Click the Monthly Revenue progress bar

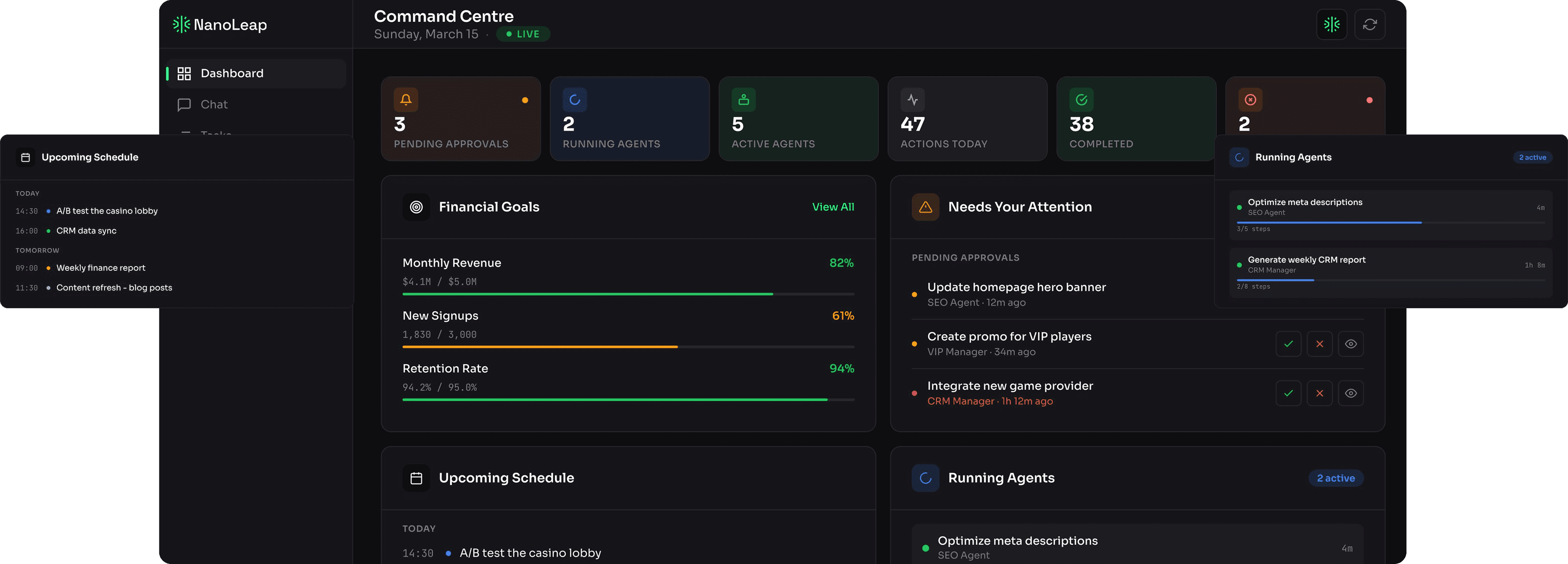click(627, 294)
